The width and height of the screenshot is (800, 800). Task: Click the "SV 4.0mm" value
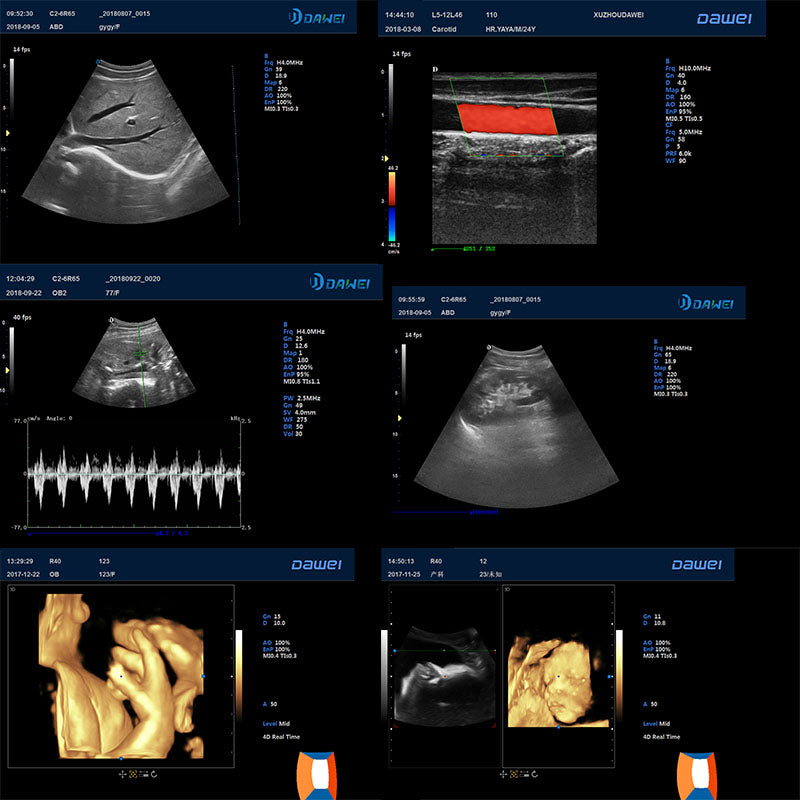(x=299, y=412)
